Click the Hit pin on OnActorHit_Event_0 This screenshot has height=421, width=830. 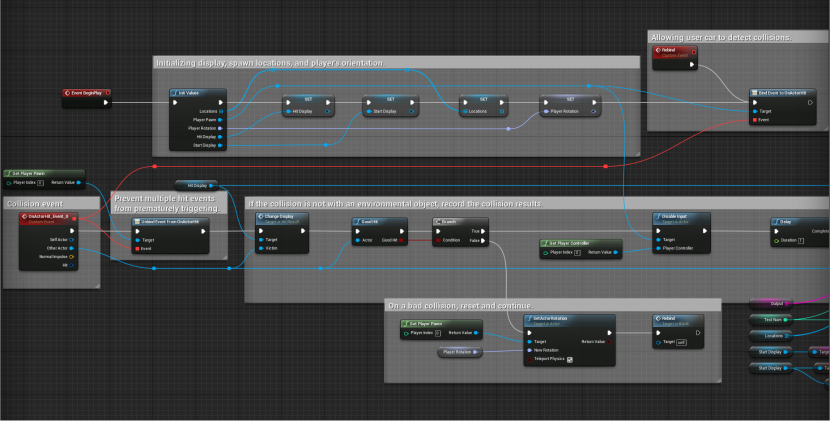pos(71,265)
